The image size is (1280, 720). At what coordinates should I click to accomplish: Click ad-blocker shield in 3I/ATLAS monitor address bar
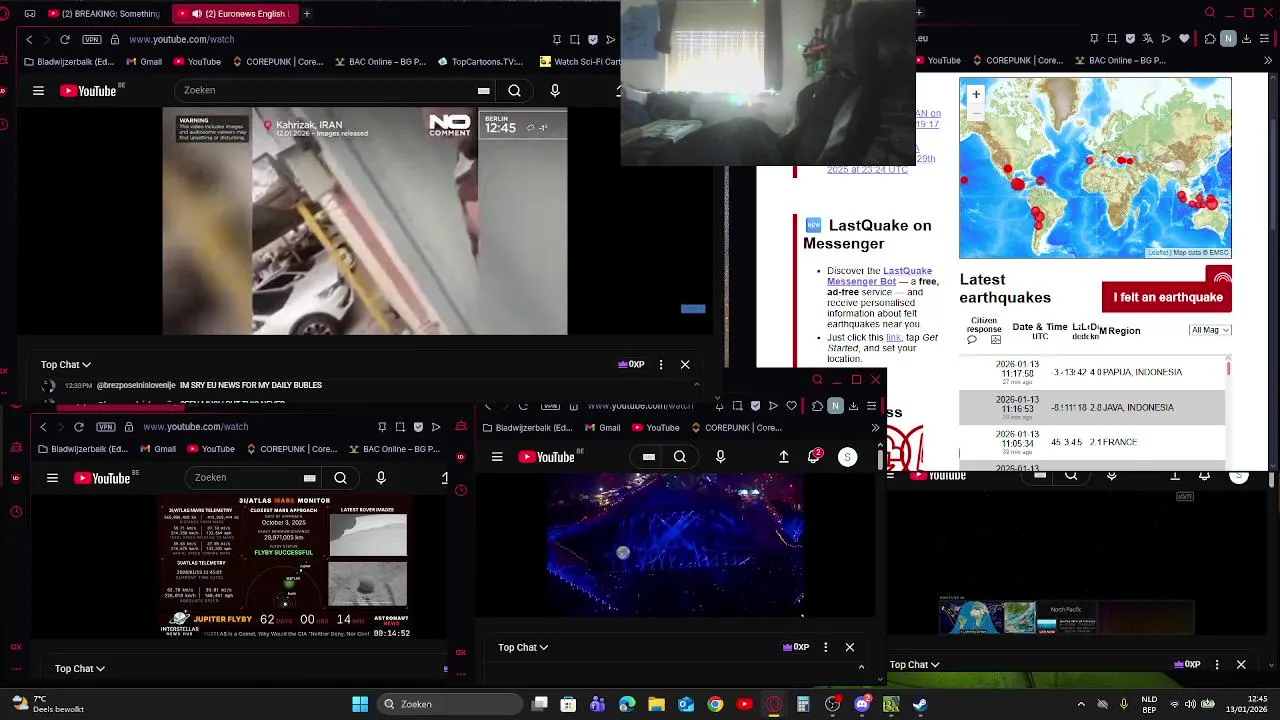point(418,427)
